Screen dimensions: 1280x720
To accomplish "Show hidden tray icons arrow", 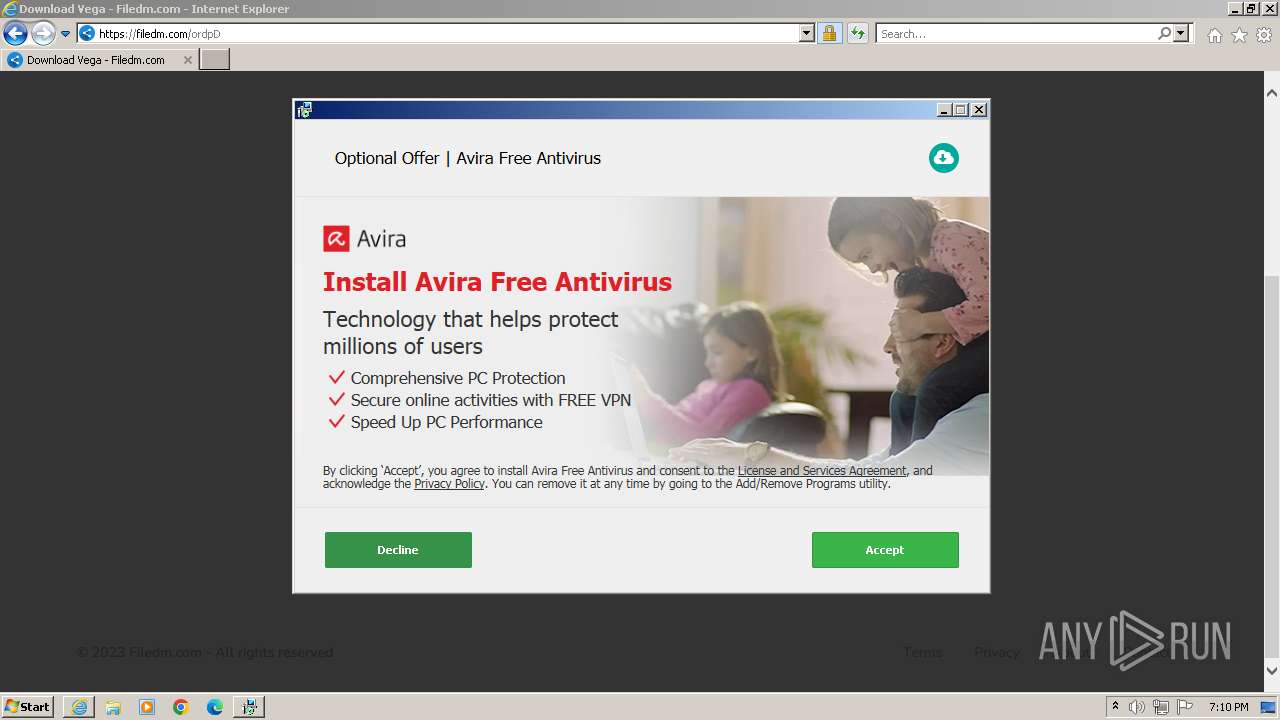I will coord(1115,707).
